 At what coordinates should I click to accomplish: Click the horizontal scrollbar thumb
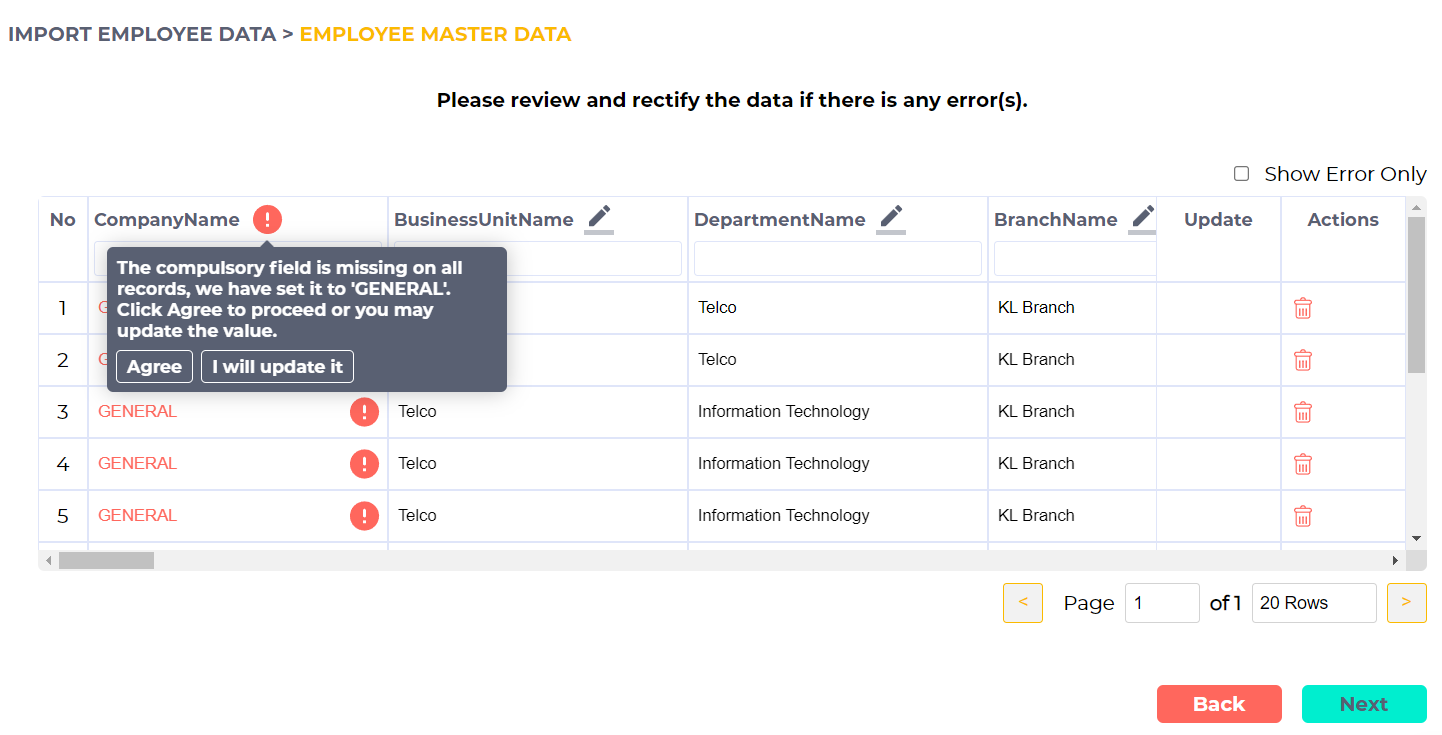pos(106,561)
